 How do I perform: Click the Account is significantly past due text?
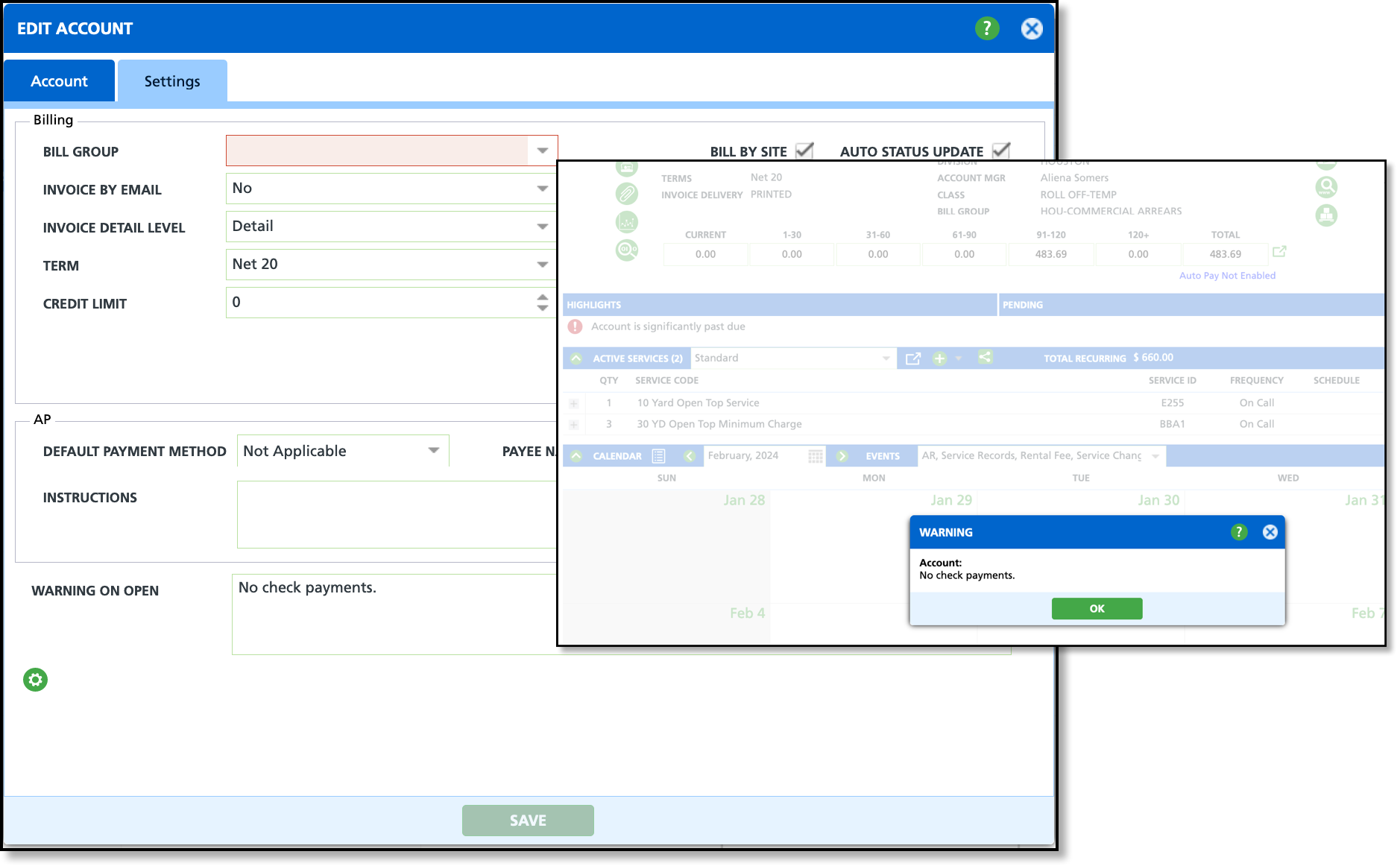(668, 326)
